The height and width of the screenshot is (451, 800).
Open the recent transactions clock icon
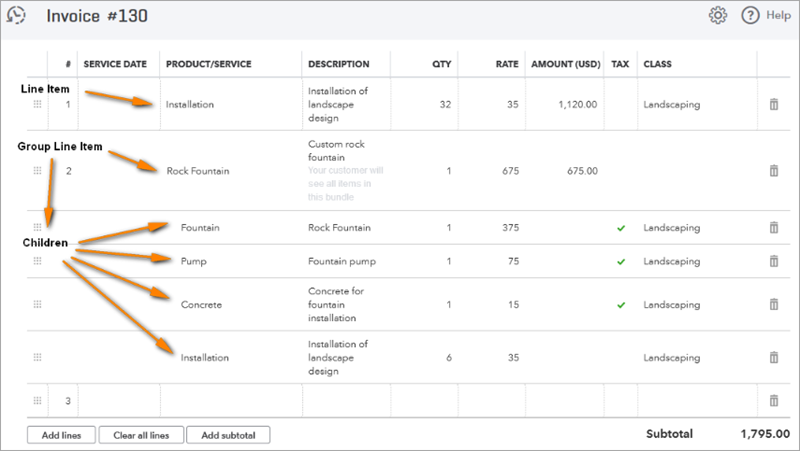[x=16, y=15]
